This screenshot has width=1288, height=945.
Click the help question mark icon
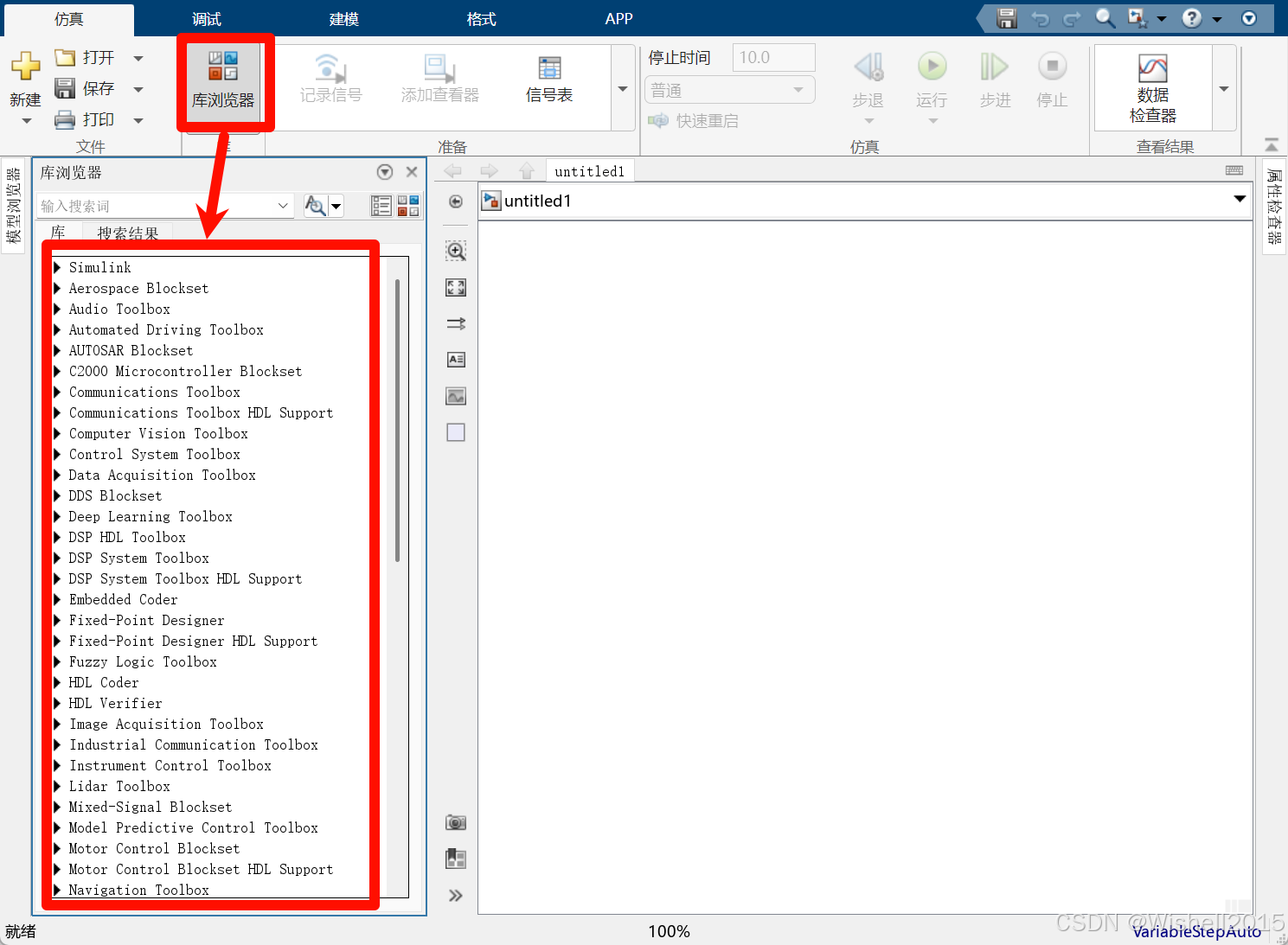[1192, 18]
